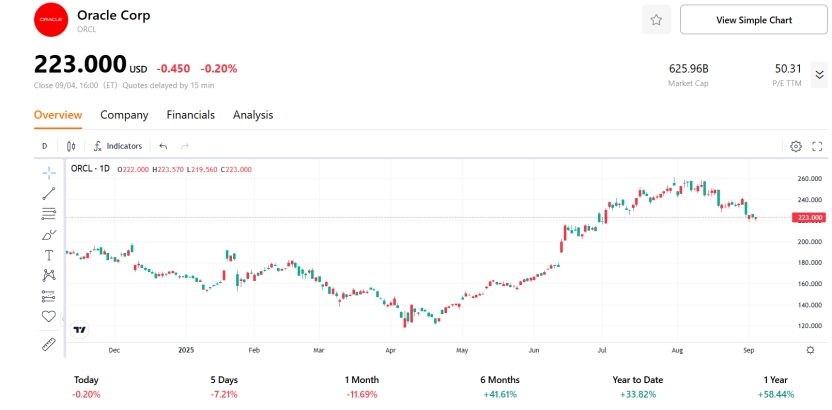Open candlestick chart style dropdown
832x410 pixels.
point(71,146)
